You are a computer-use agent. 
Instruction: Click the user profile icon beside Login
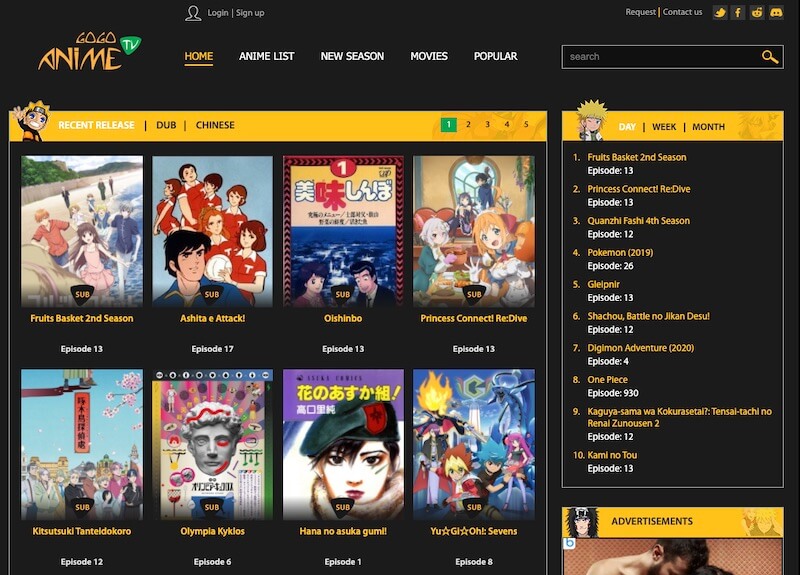pyautogui.click(x=193, y=13)
